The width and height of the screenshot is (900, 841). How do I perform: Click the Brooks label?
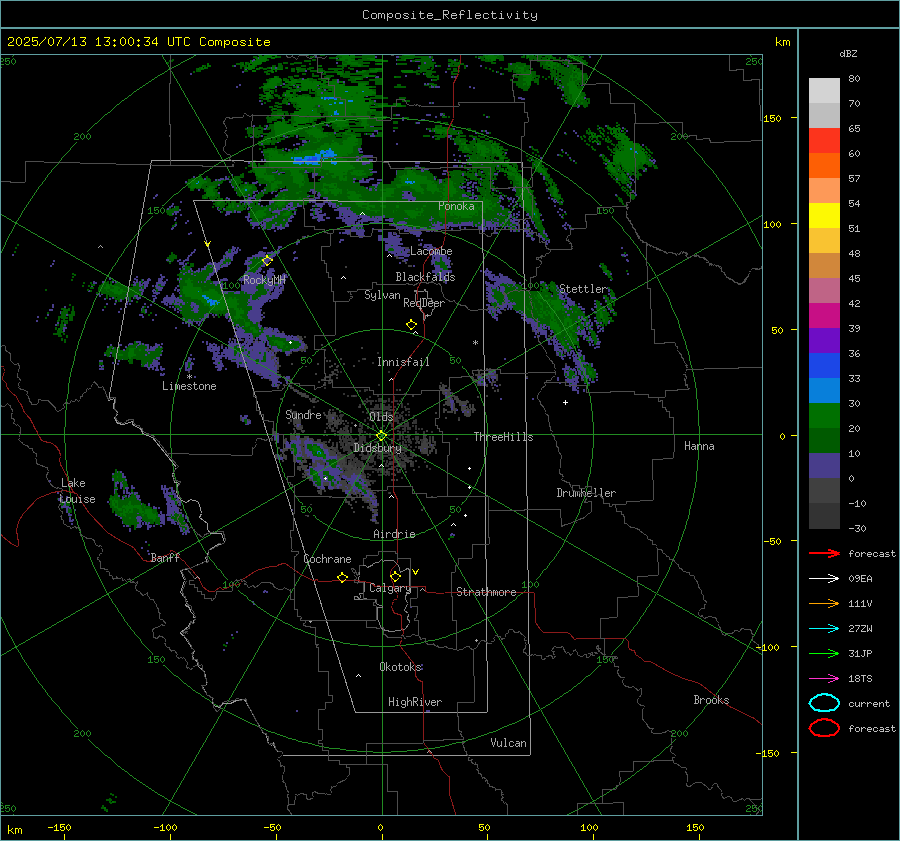pos(711,700)
